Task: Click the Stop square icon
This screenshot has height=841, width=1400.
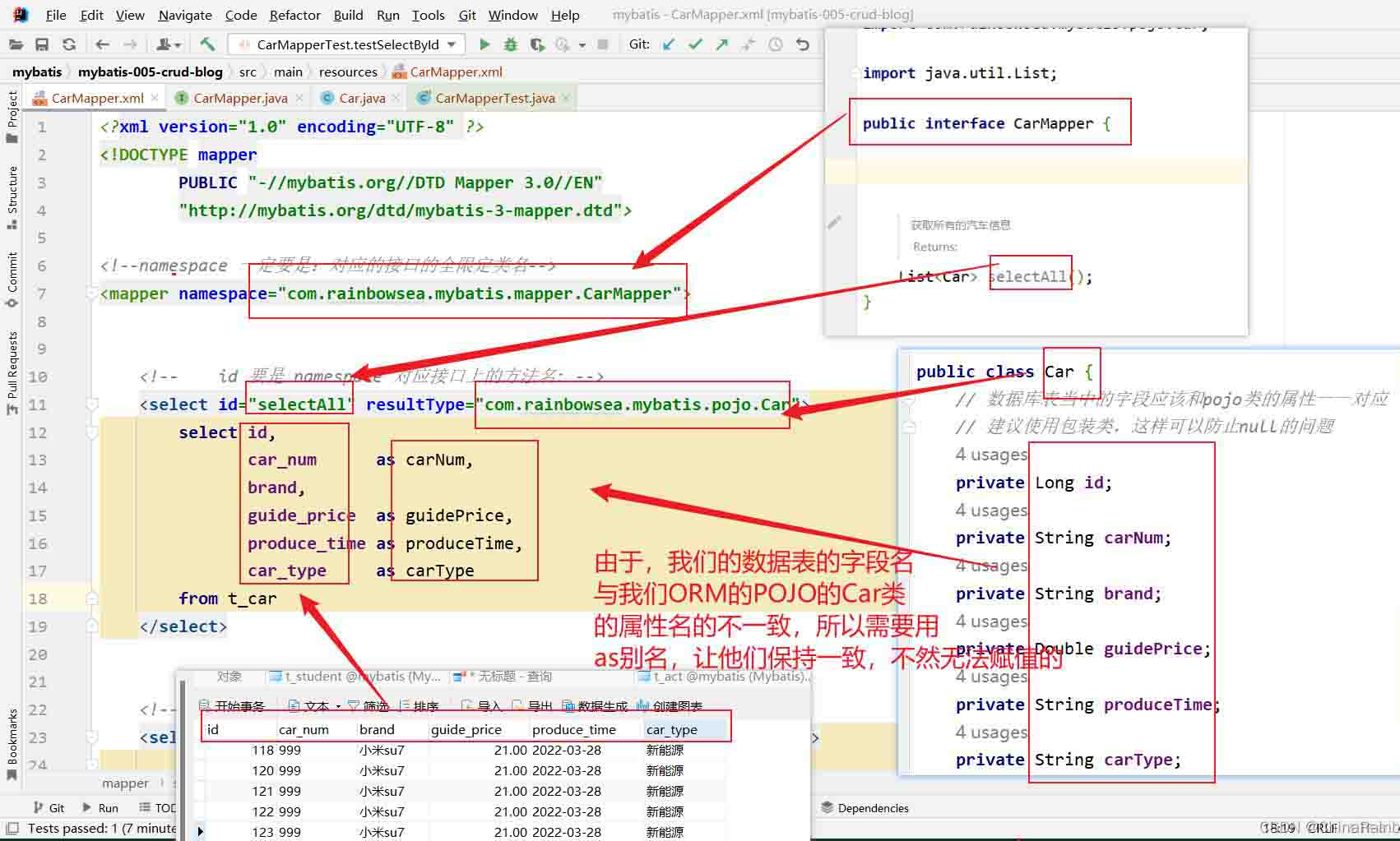Action: (x=603, y=44)
